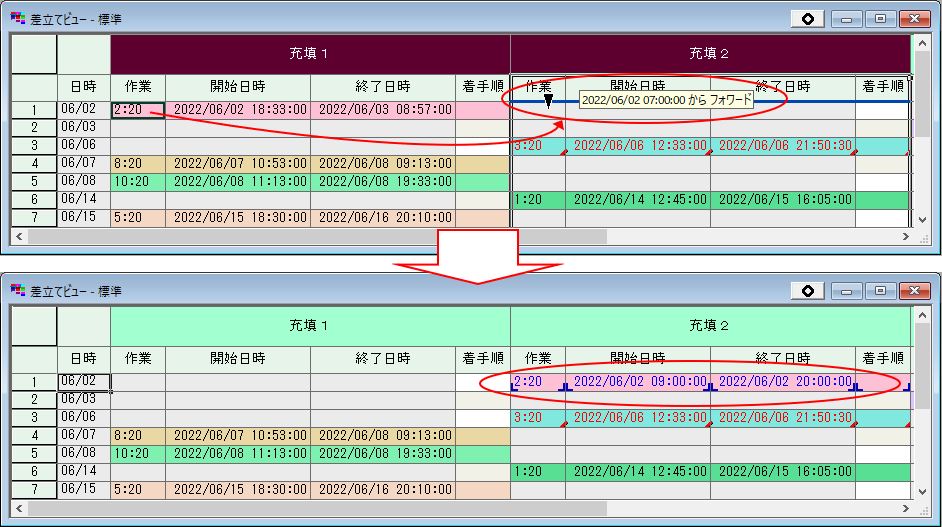Image resolution: width=942 pixels, height=527 pixels.
Task: Click down arrow of lower window vertical scrollbar
Action: pos(923,492)
